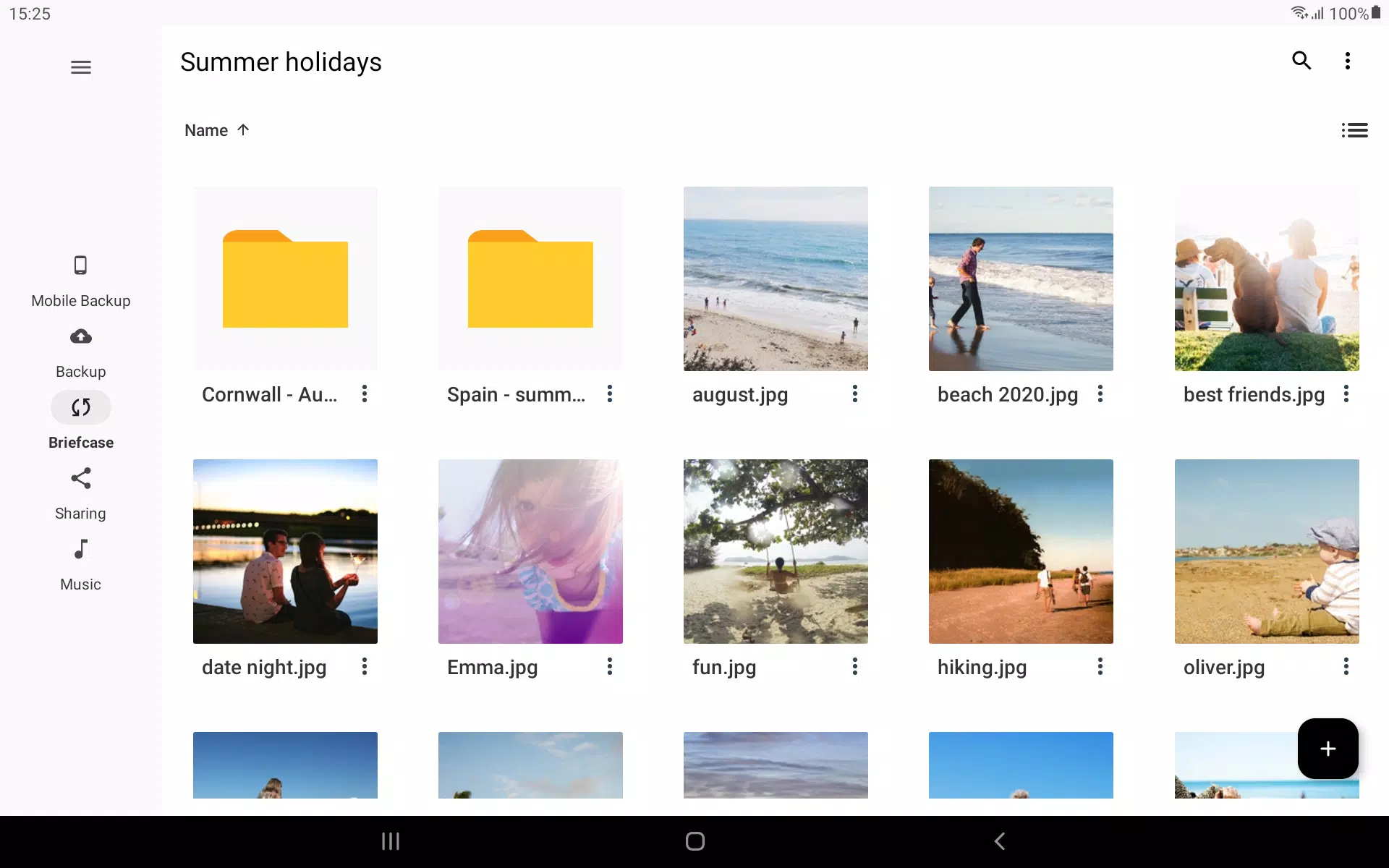View the date night.jpg photo
The image size is (1389, 868).
(x=285, y=551)
